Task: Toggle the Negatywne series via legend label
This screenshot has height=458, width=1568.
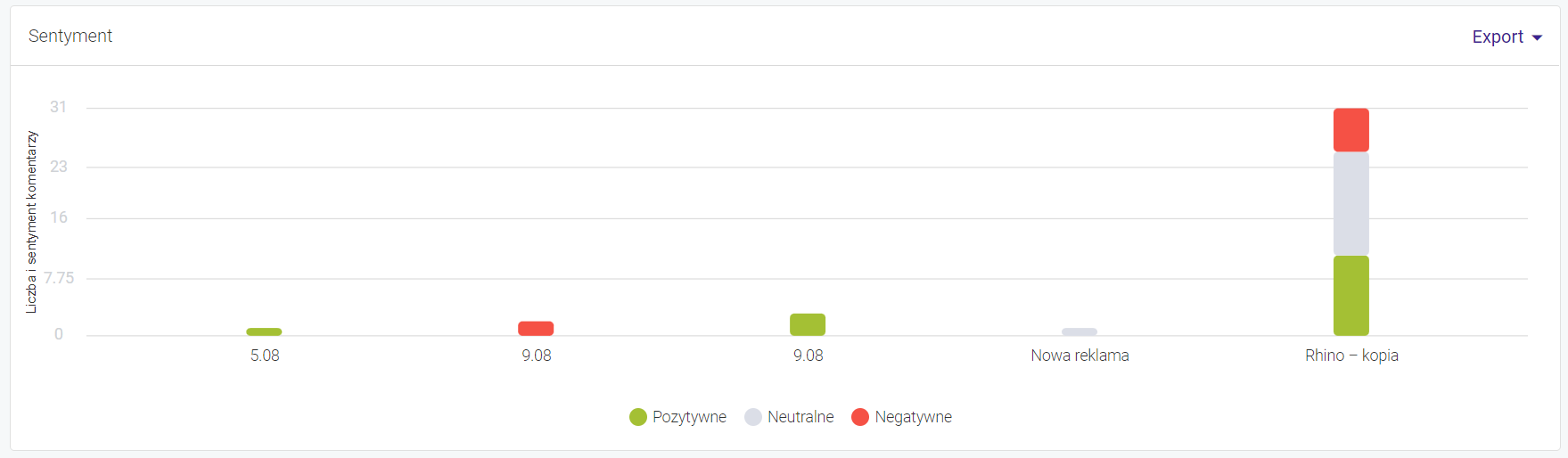Action: (x=913, y=417)
